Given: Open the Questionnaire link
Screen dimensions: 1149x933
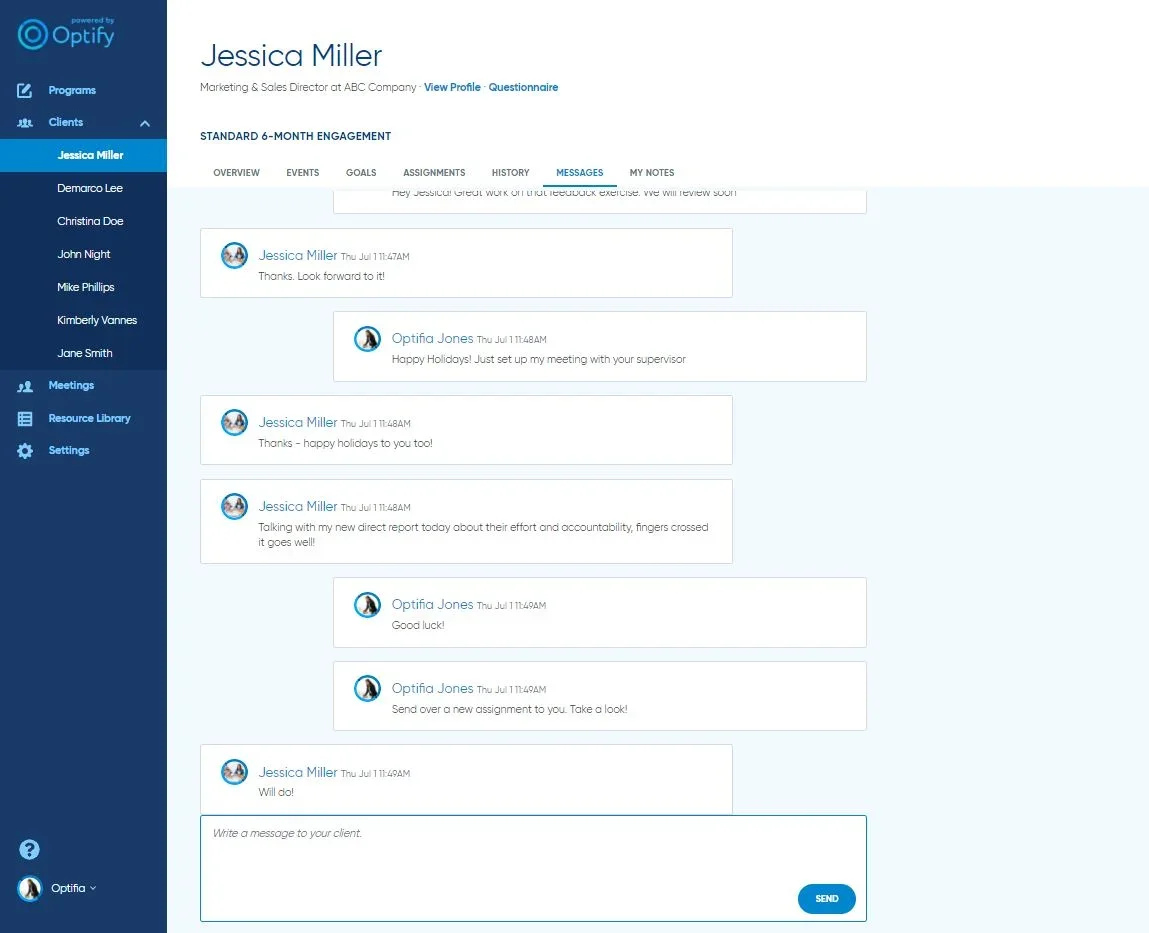Looking at the screenshot, I should click(523, 87).
